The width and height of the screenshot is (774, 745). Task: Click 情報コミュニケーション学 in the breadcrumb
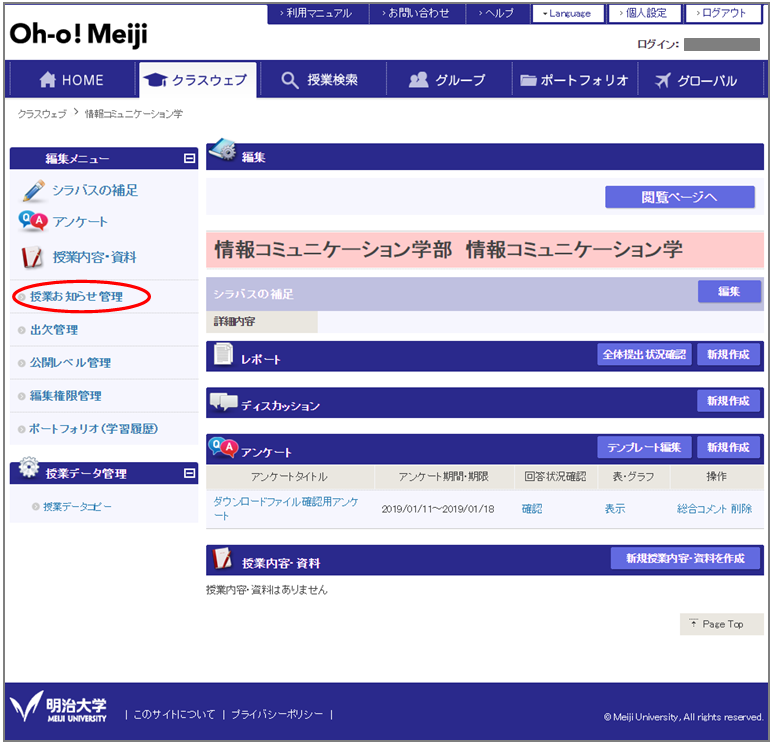(x=134, y=114)
